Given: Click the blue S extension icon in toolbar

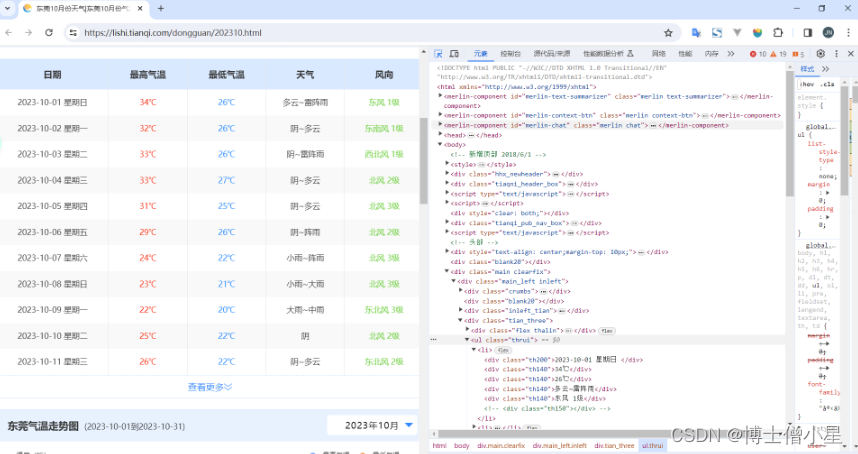Looking at the screenshot, I should 717,33.
